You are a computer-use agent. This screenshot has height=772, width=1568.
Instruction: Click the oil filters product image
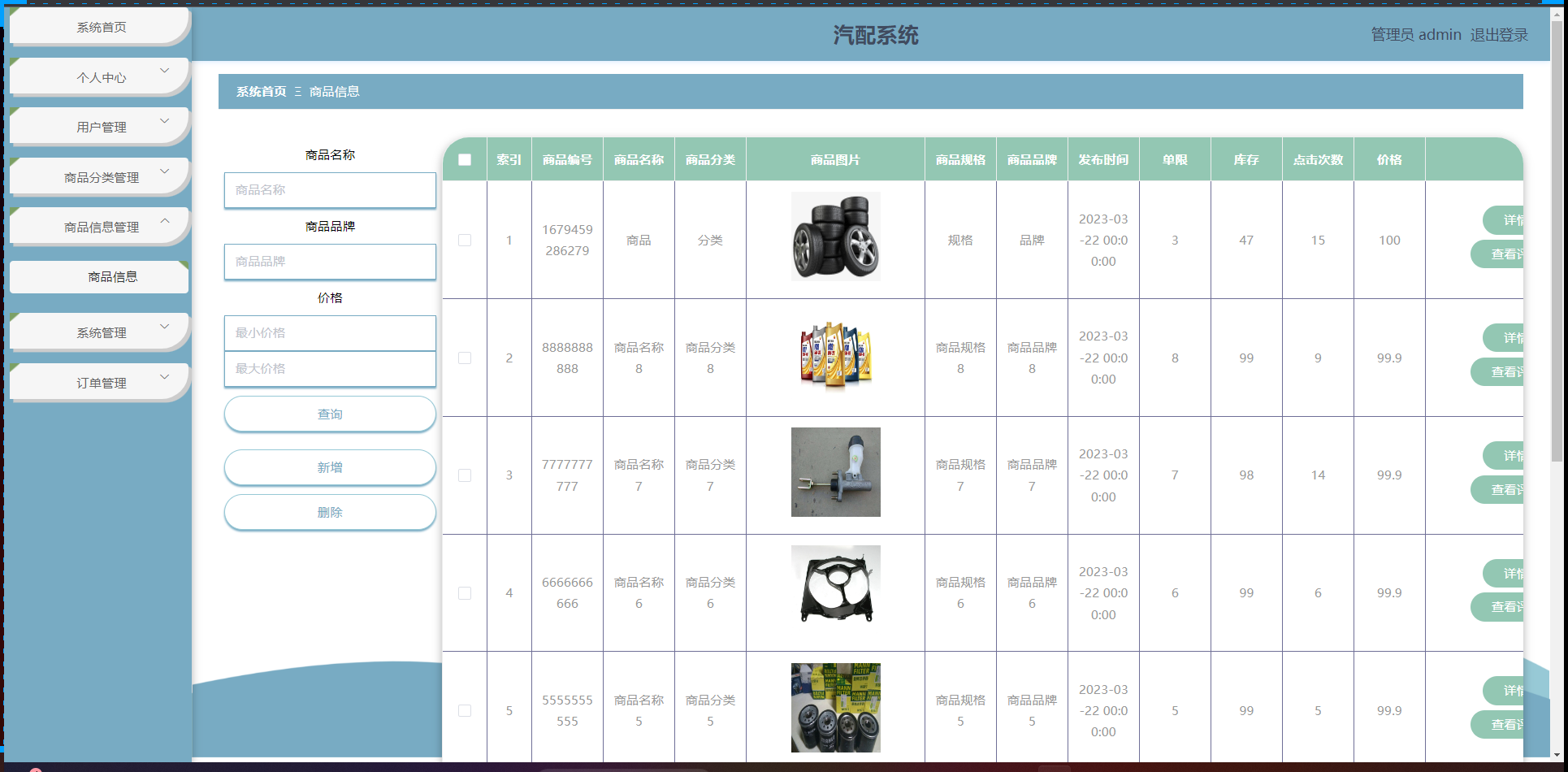point(835,707)
